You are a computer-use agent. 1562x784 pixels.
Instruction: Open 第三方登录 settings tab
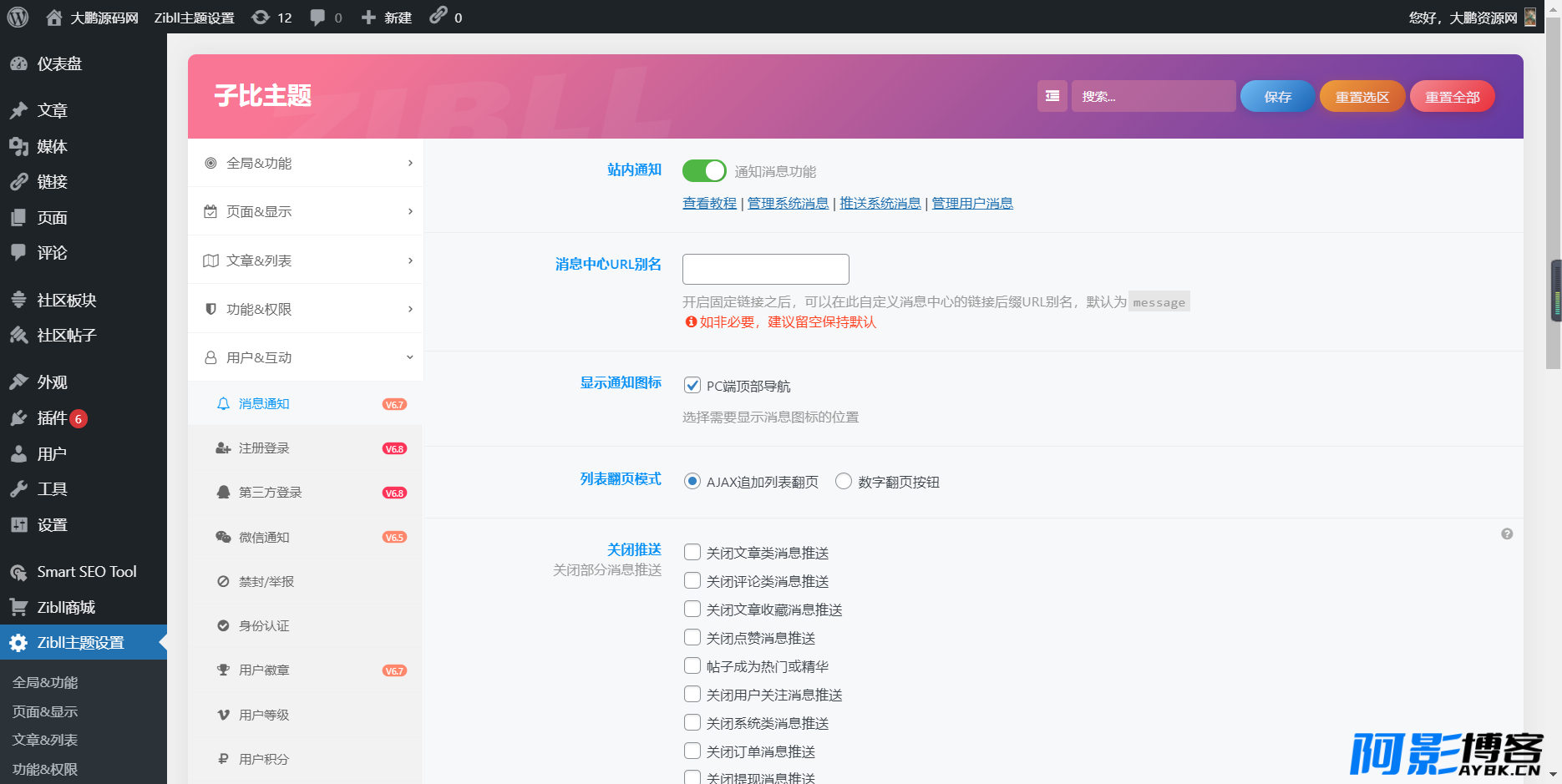(306, 493)
